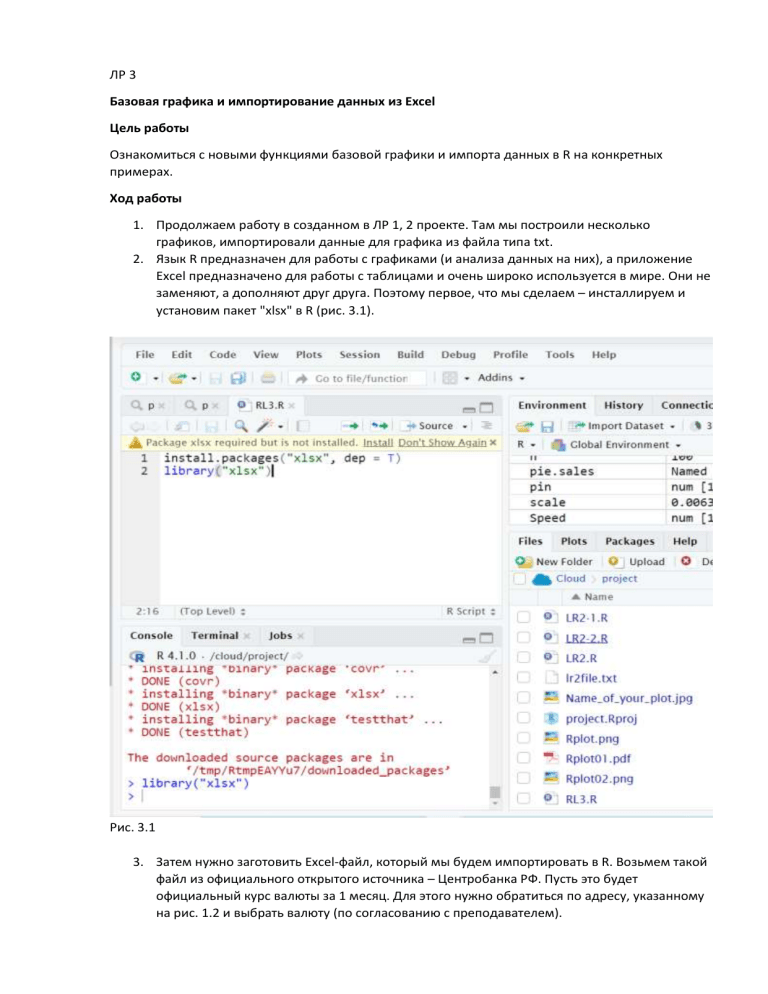Click the workspace panes grid icon
This screenshot has width=768, height=994.
[450, 378]
